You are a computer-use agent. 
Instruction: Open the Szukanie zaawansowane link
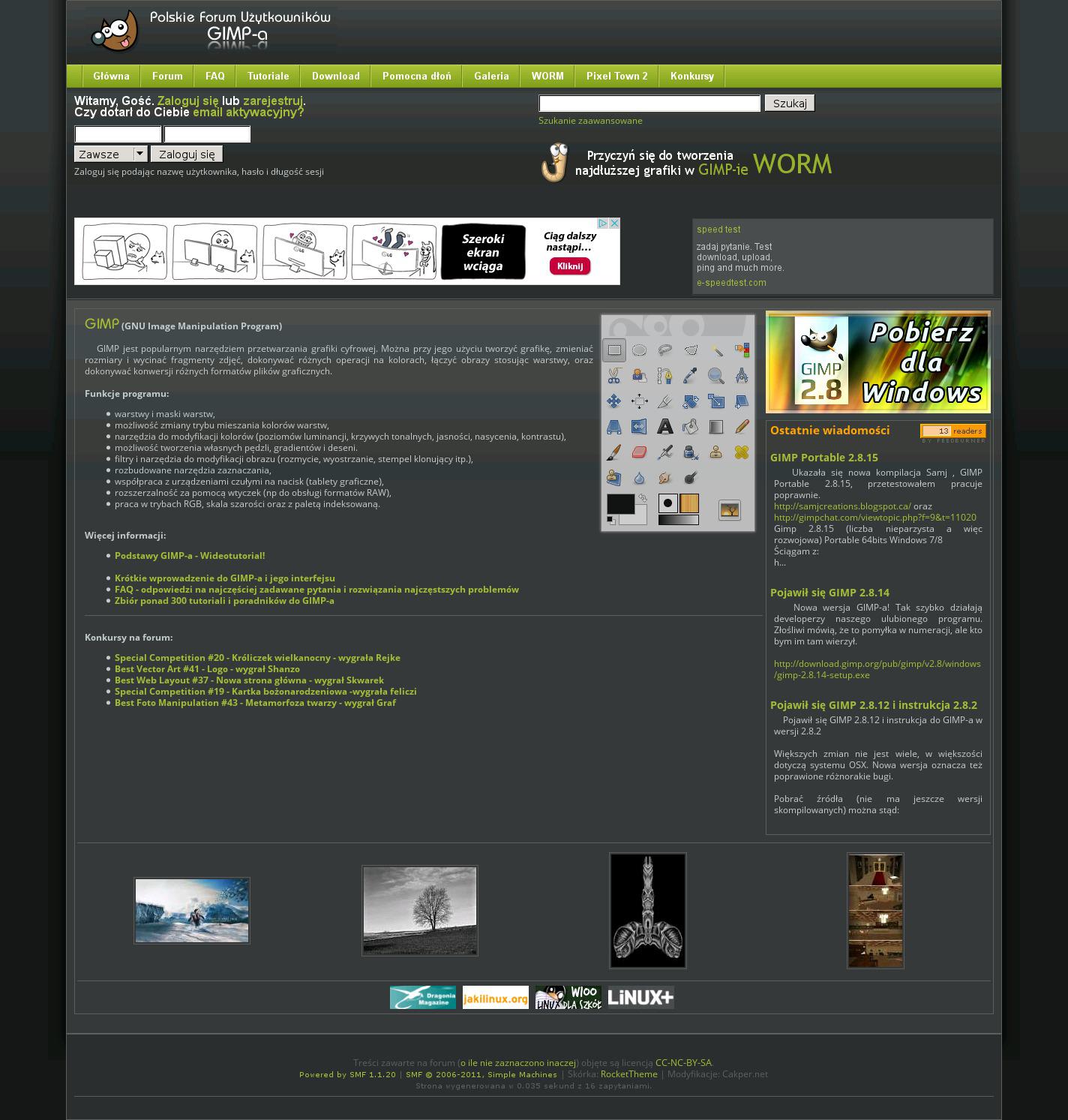(x=590, y=121)
